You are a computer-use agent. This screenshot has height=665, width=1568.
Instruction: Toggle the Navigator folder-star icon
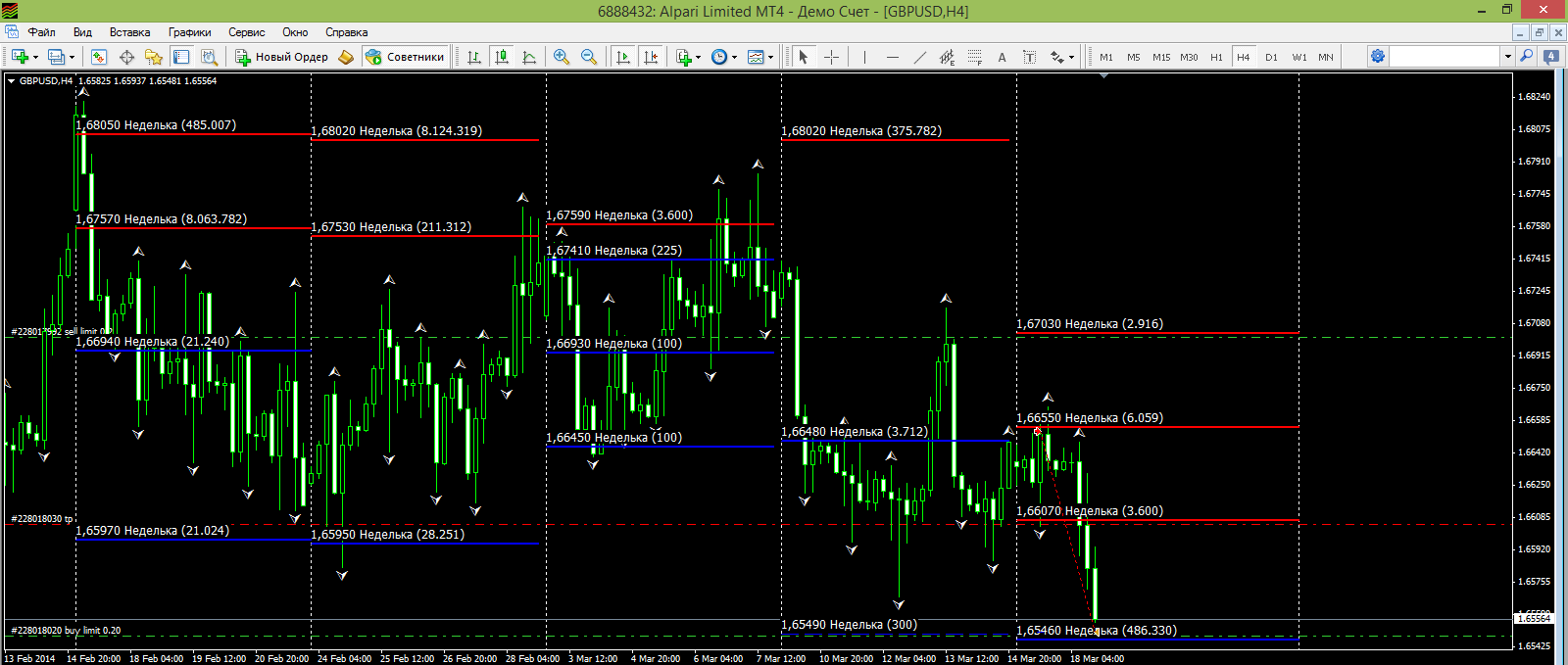154,57
